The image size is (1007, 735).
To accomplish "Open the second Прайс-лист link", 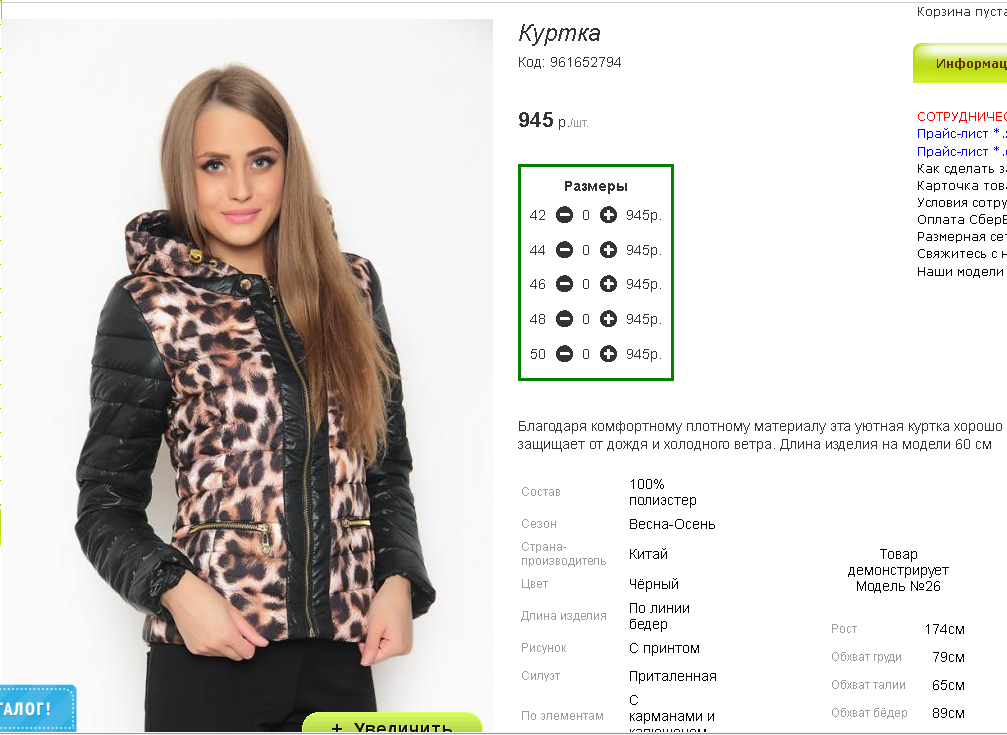I will coord(961,152).
